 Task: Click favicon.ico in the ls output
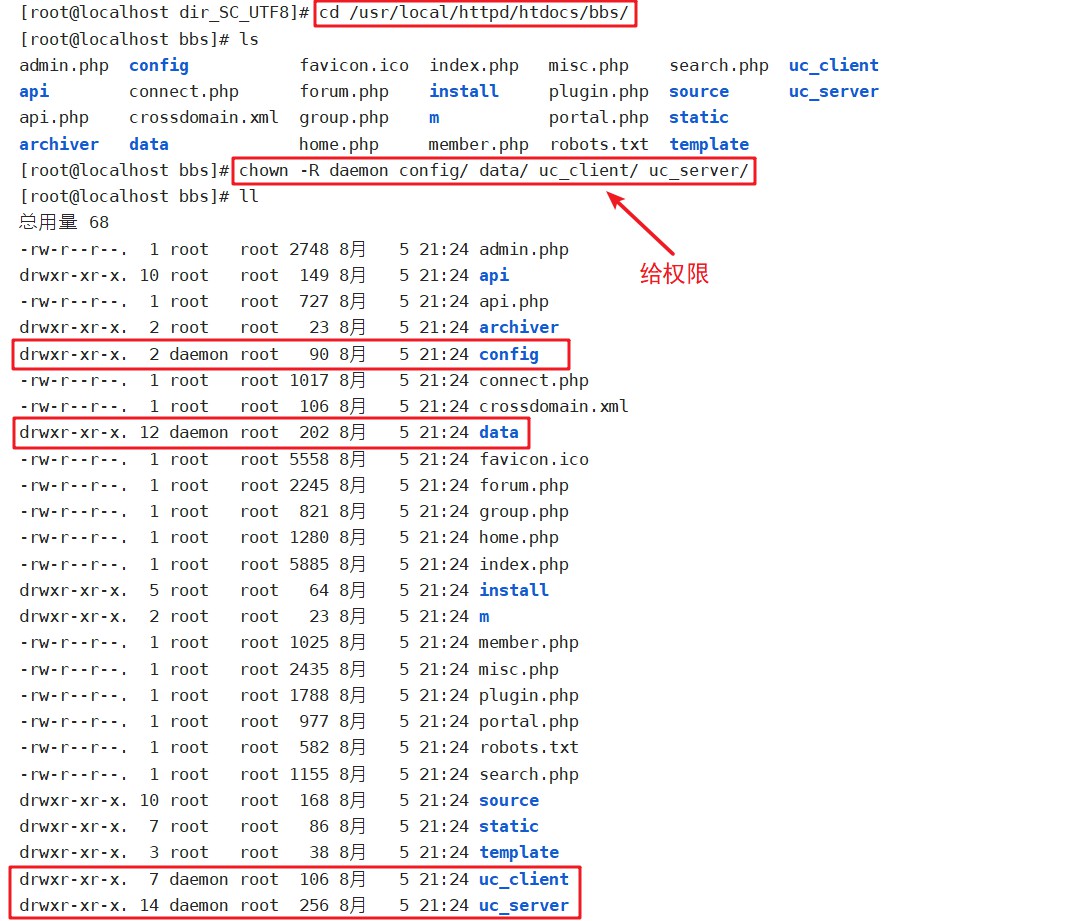(354, 66)
